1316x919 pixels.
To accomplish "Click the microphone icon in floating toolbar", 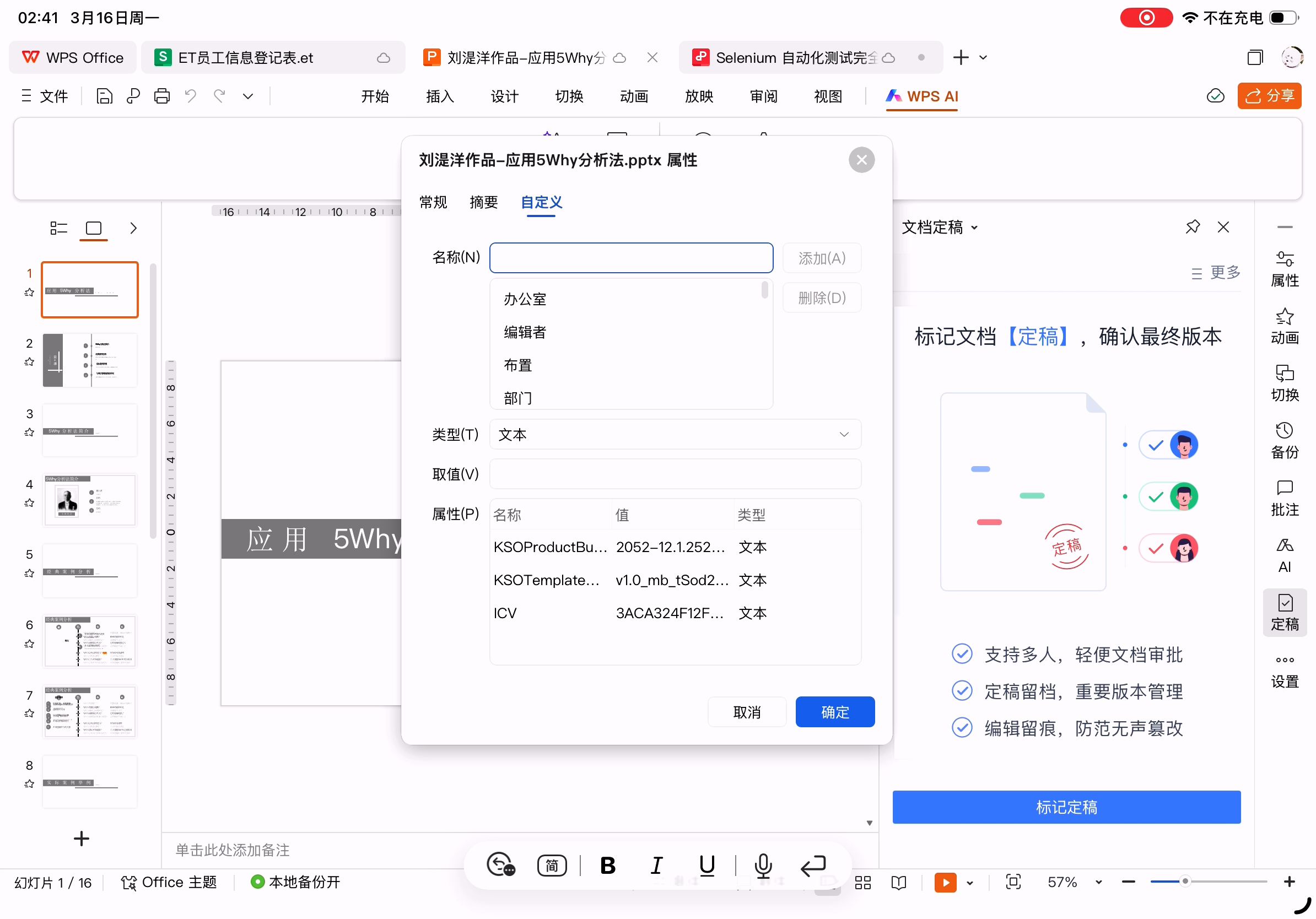I will click(763, 864).
